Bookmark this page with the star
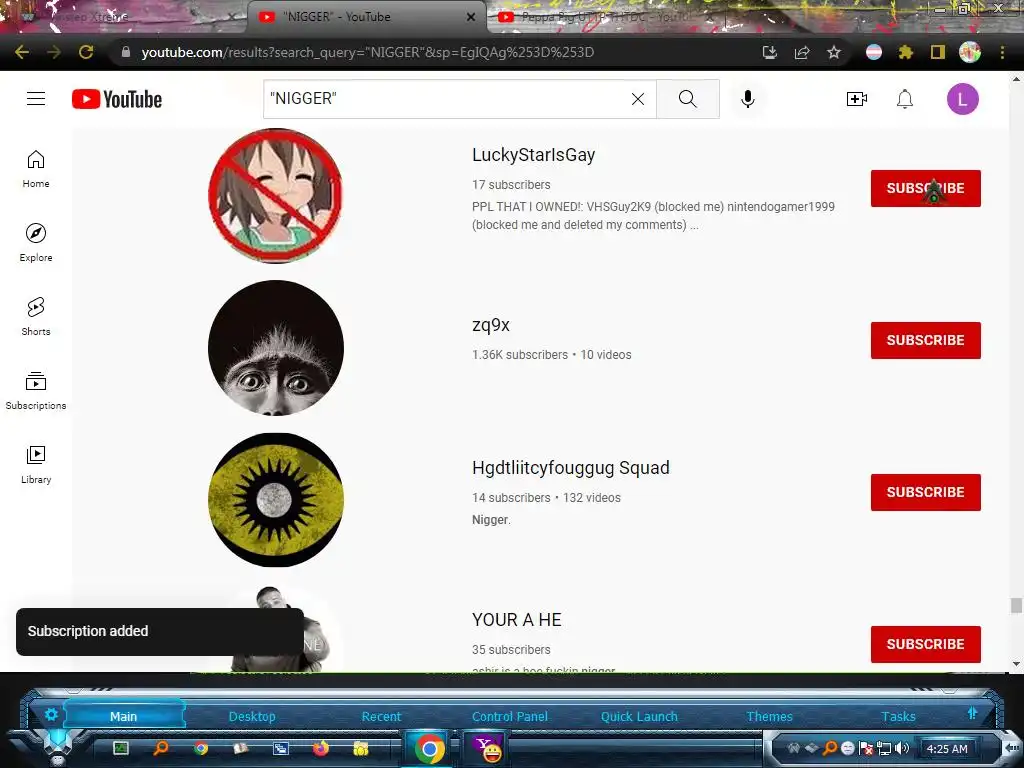This screenshot has height=768, width=1024. [834, 52]
